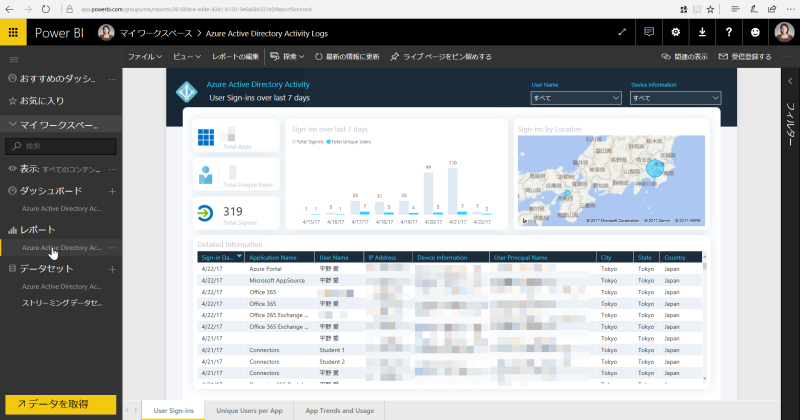This screenshot has height=420, width=800.
Task: Open the Azure Active Directory dashboard under ダッシュボード
Action: (62, 209)
